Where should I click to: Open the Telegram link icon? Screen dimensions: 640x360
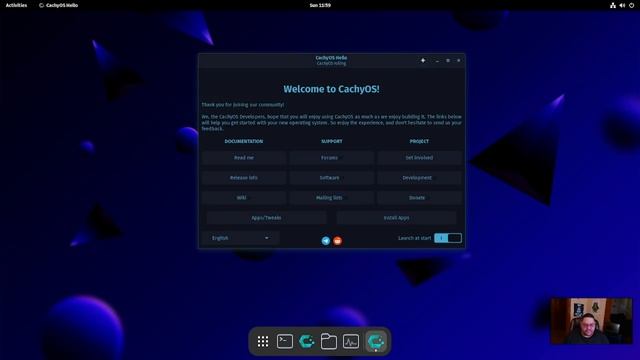[x=326, y=241]
